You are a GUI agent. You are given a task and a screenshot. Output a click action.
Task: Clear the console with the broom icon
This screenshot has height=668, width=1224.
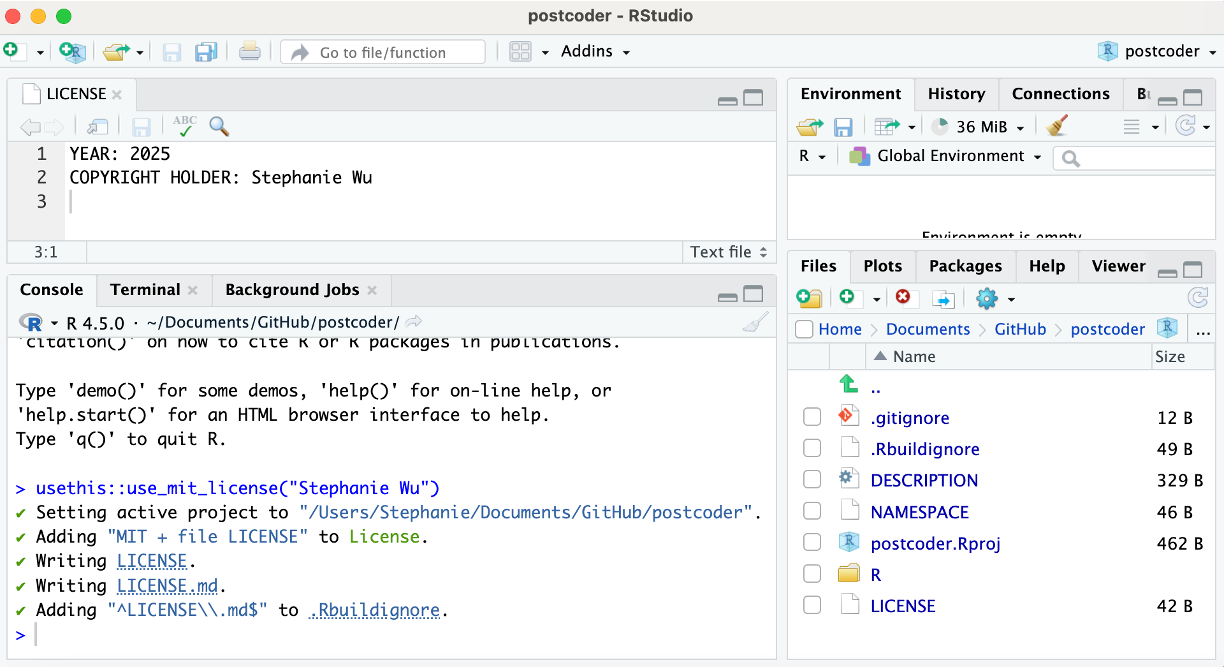(x=757, y=322)
